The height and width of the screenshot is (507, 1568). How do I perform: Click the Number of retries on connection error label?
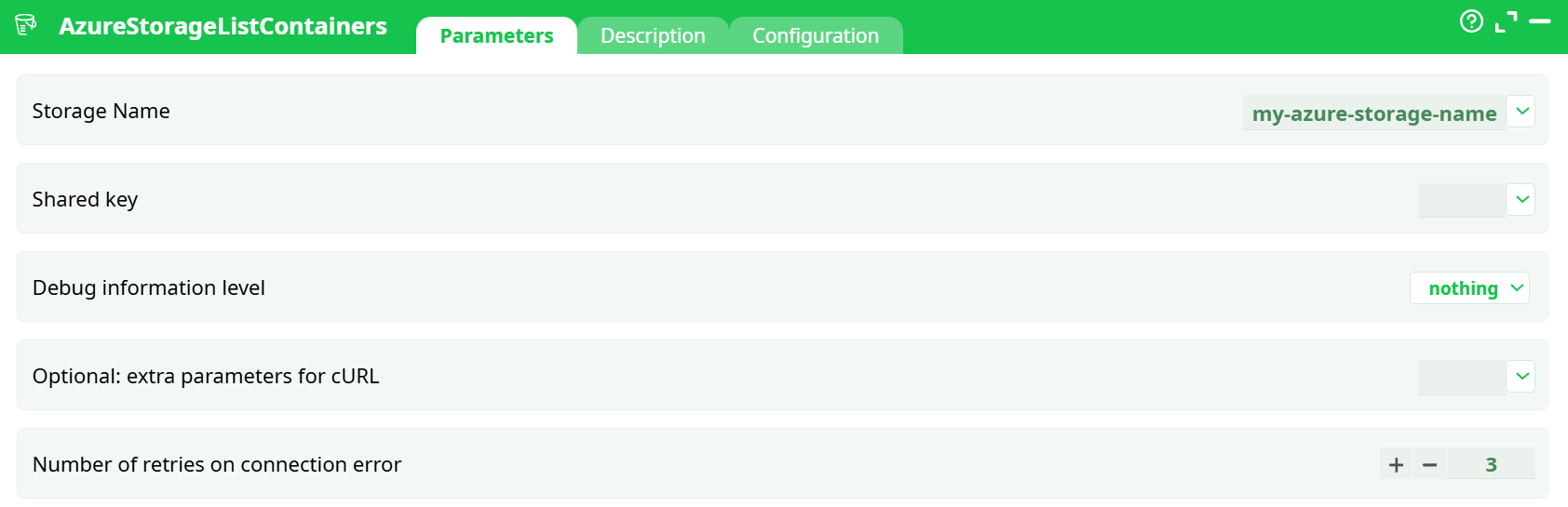tap(217, 464)
